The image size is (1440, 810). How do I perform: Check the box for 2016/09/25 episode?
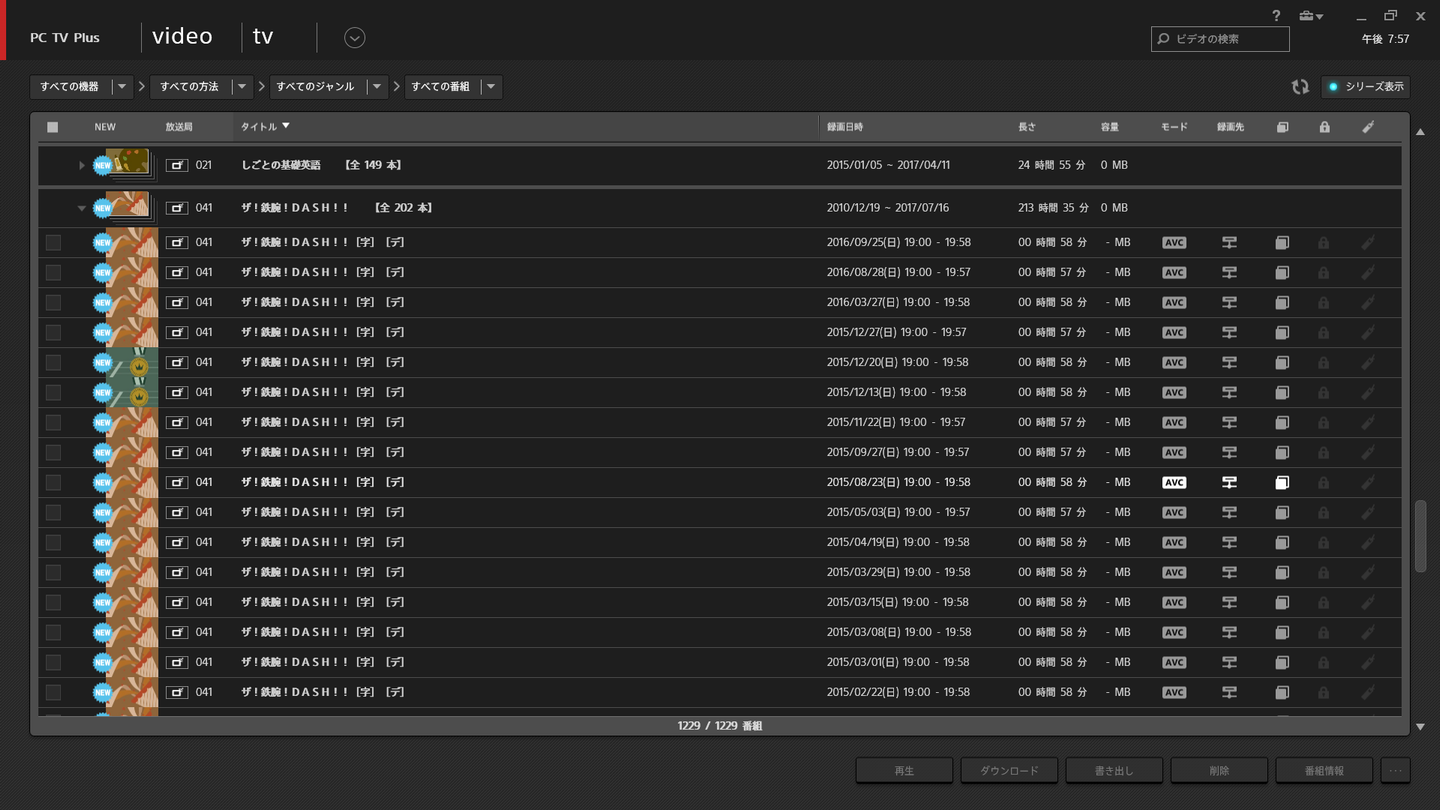click(x=53, y=242)
